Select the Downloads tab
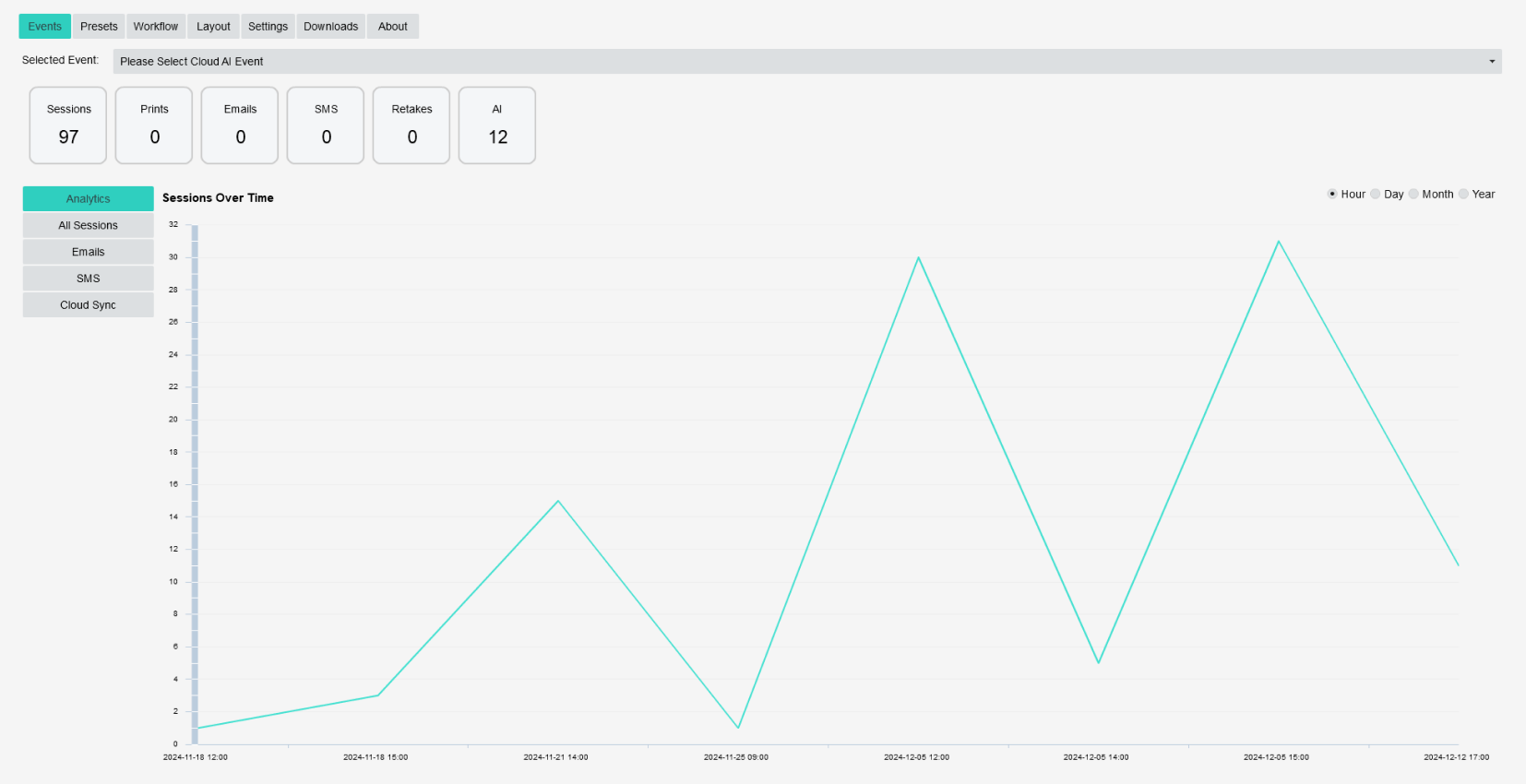The width and height of the screenshot is (1526, 784). pyautogui.click(x=330, y=27)
